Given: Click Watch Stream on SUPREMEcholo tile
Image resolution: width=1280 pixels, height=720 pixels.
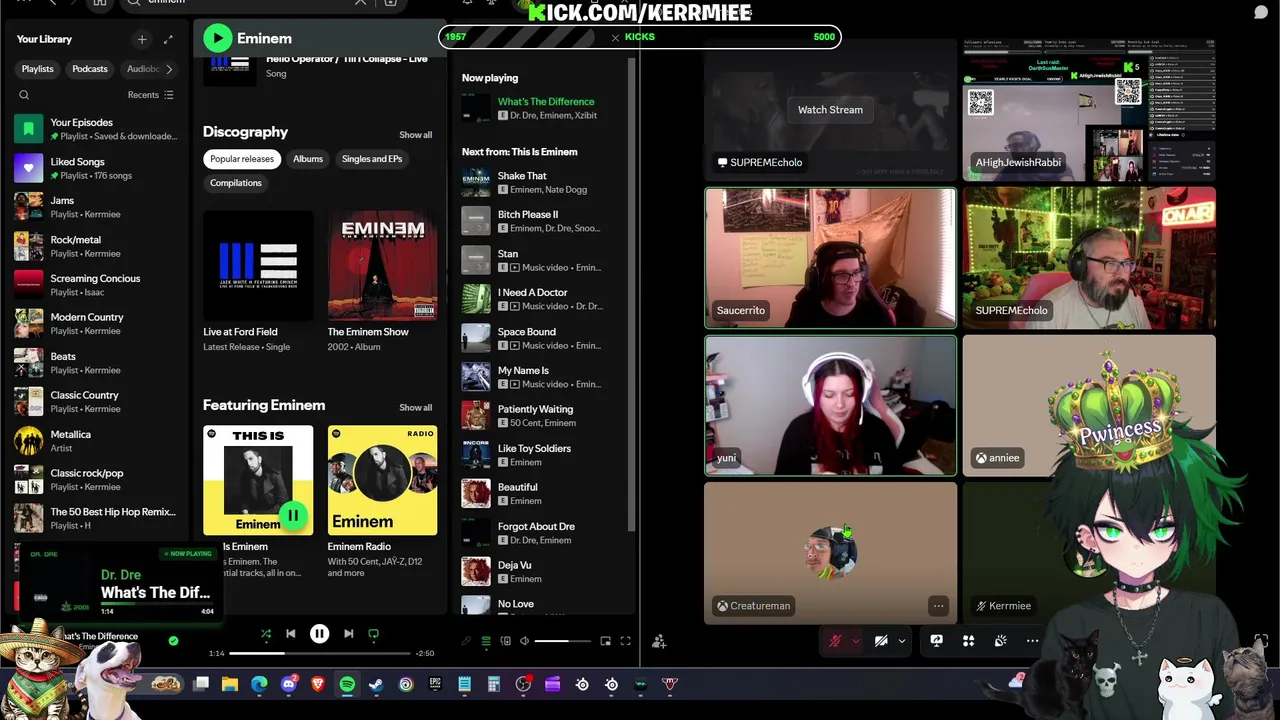Looking at the screenshot, I should [830, 110].
